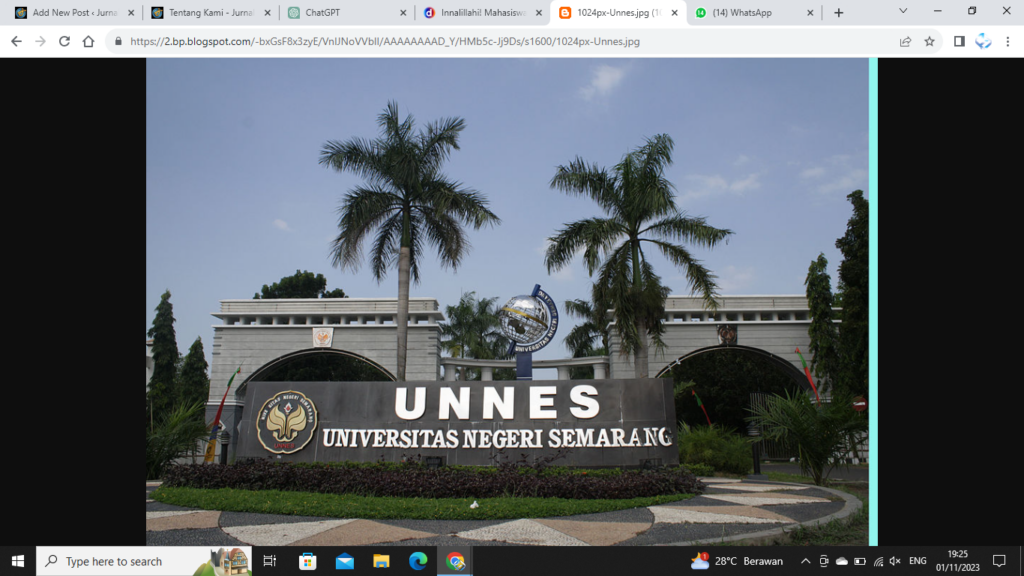Open Google Chrome taskbar icon
The image size is (1024, 576).
pyautogui.click(x=455, y=561)
